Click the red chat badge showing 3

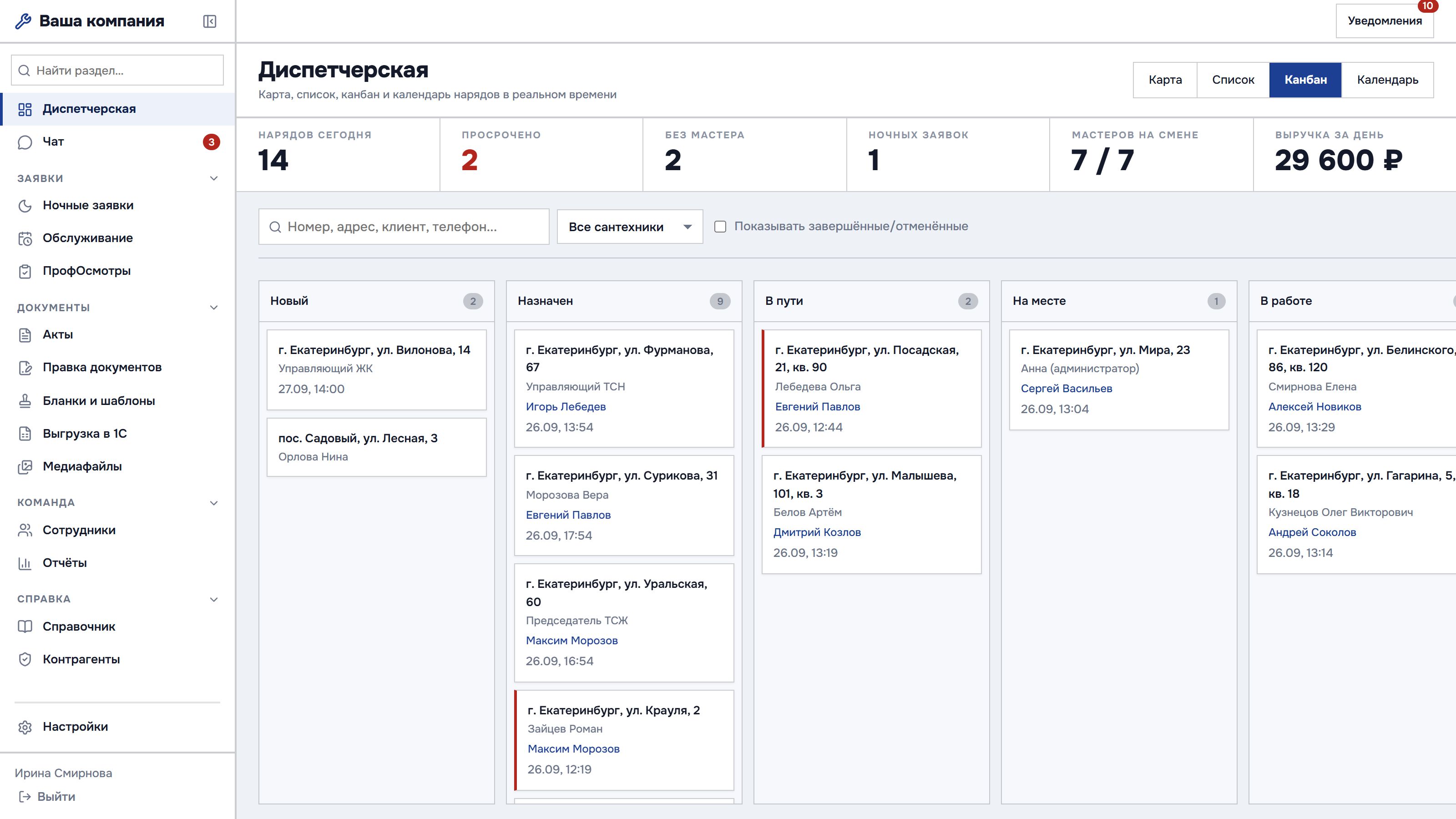click(x=212, y=142)
